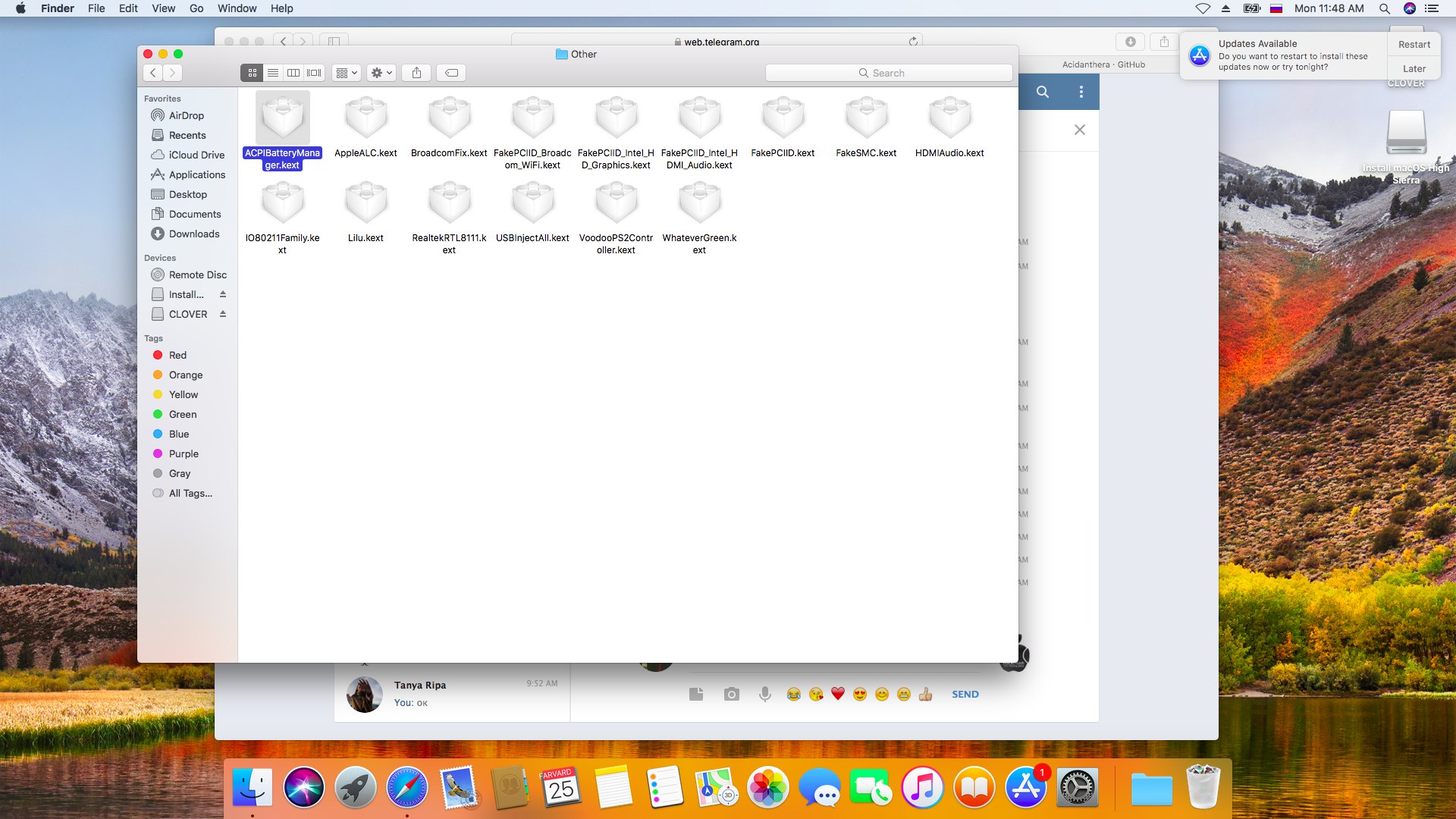Open Documents in Finder sidebar

click(195, 214)
